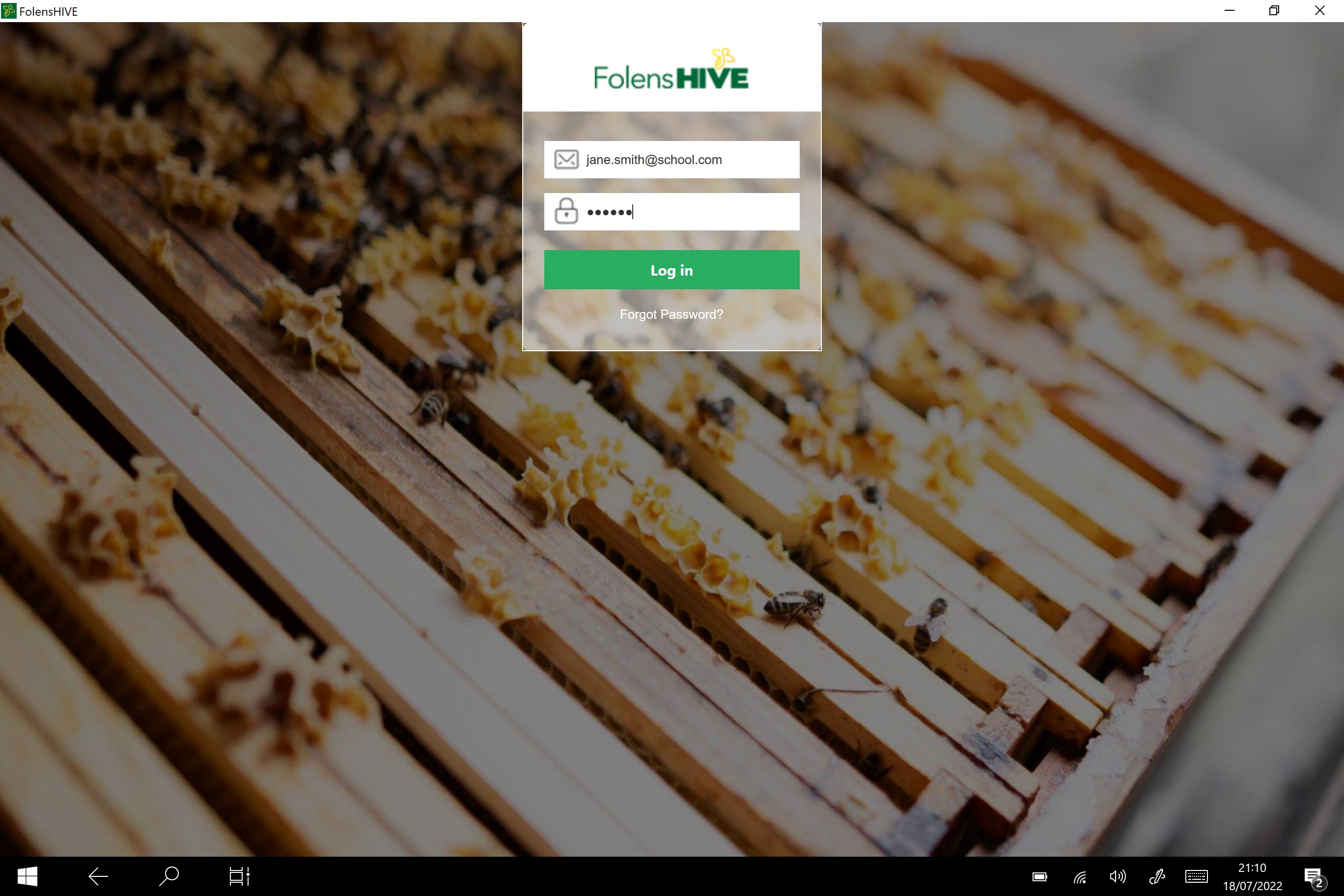The image size is (1344, 896).
Task: Open the touch keyboard icon
Action: [1196, 876]
